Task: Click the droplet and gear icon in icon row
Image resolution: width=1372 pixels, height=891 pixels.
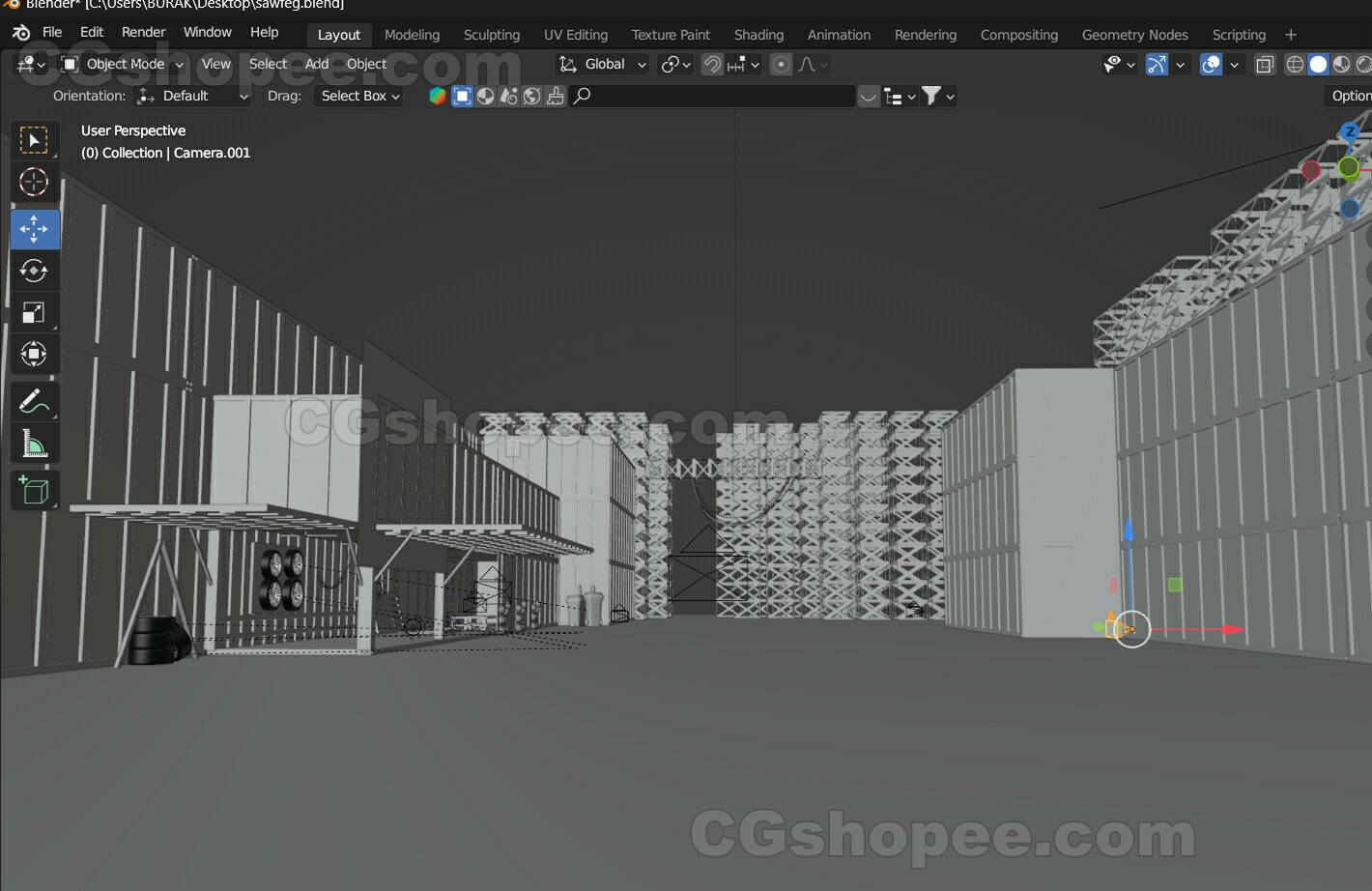Action: coord(508,96)
